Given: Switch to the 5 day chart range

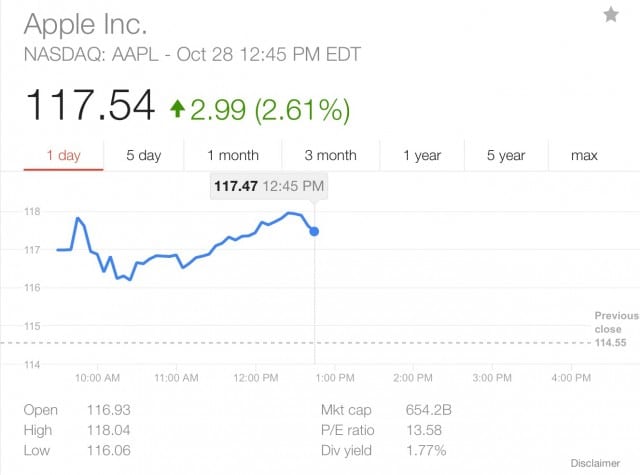Looking at the screenshot, I should coord(143,155).
